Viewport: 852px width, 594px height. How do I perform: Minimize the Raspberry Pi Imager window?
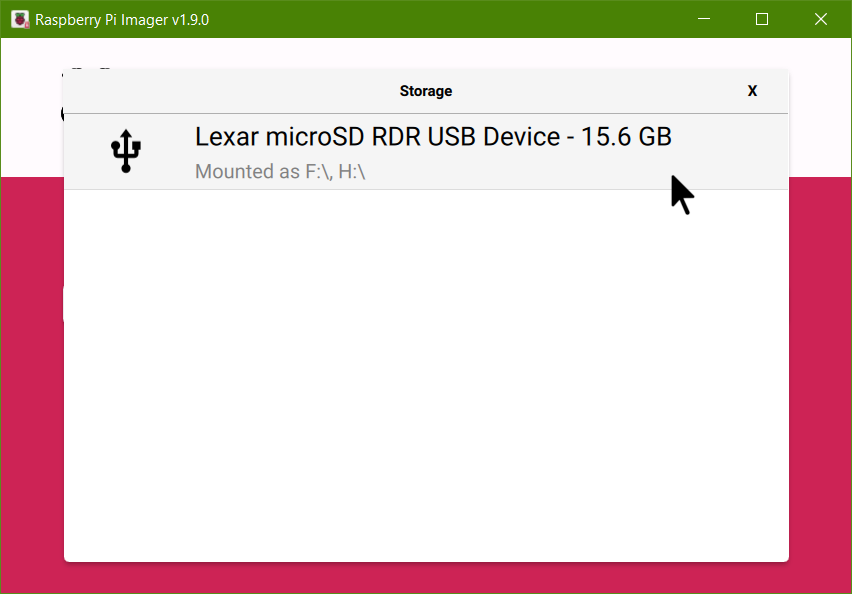(705, 19)
